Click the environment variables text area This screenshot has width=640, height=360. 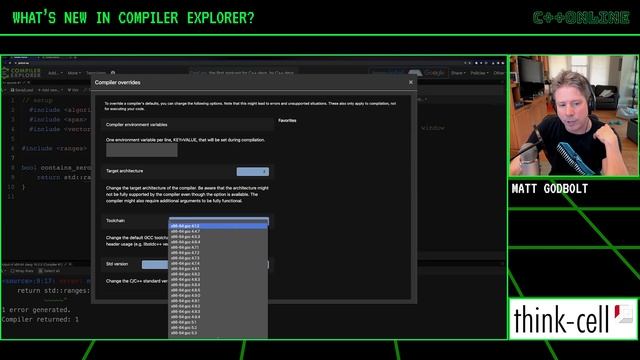coord(142,150)
